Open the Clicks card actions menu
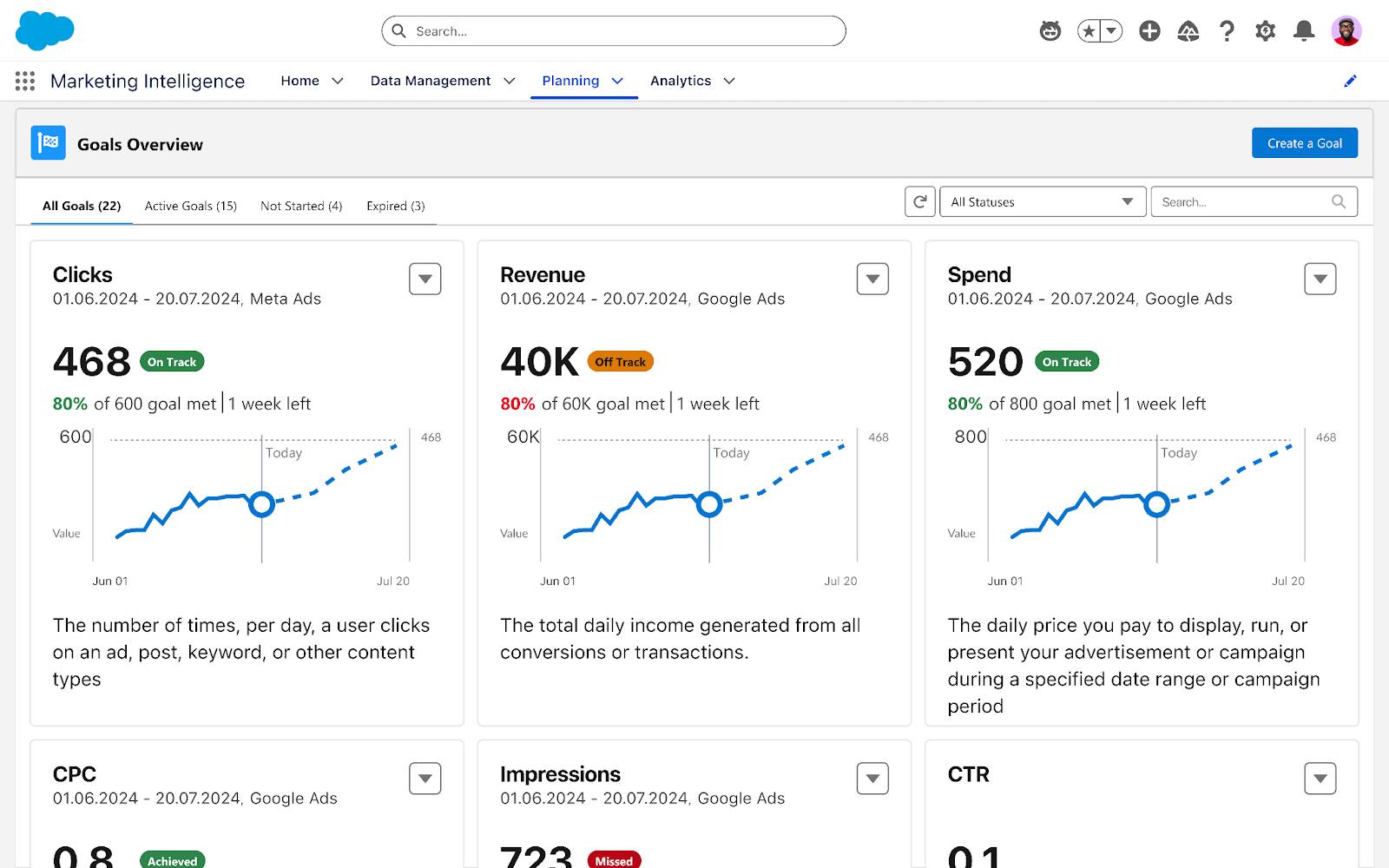Image resolution: width=1389 pixels, height=868 pixels. [425, 279]
